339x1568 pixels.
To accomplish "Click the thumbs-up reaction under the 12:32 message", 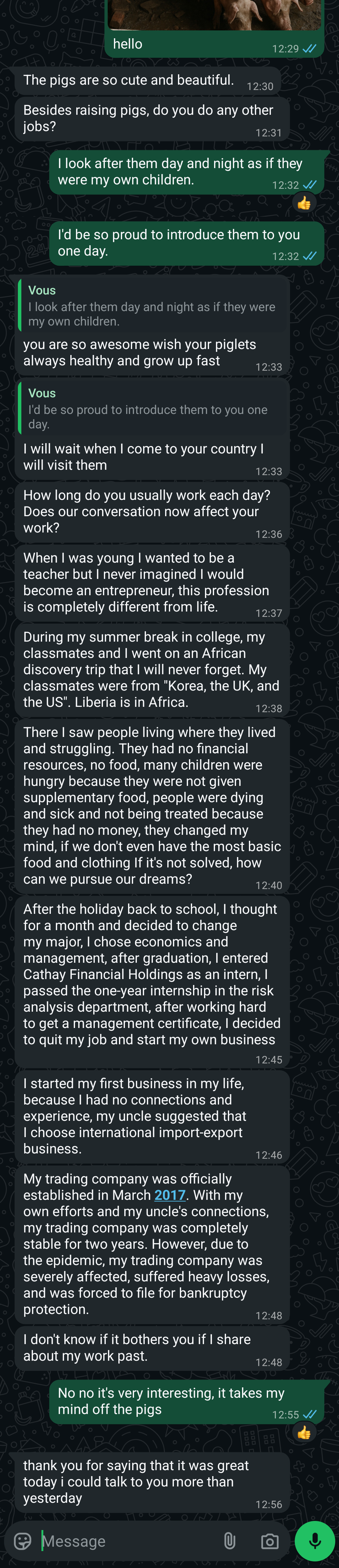I will 304,203.
